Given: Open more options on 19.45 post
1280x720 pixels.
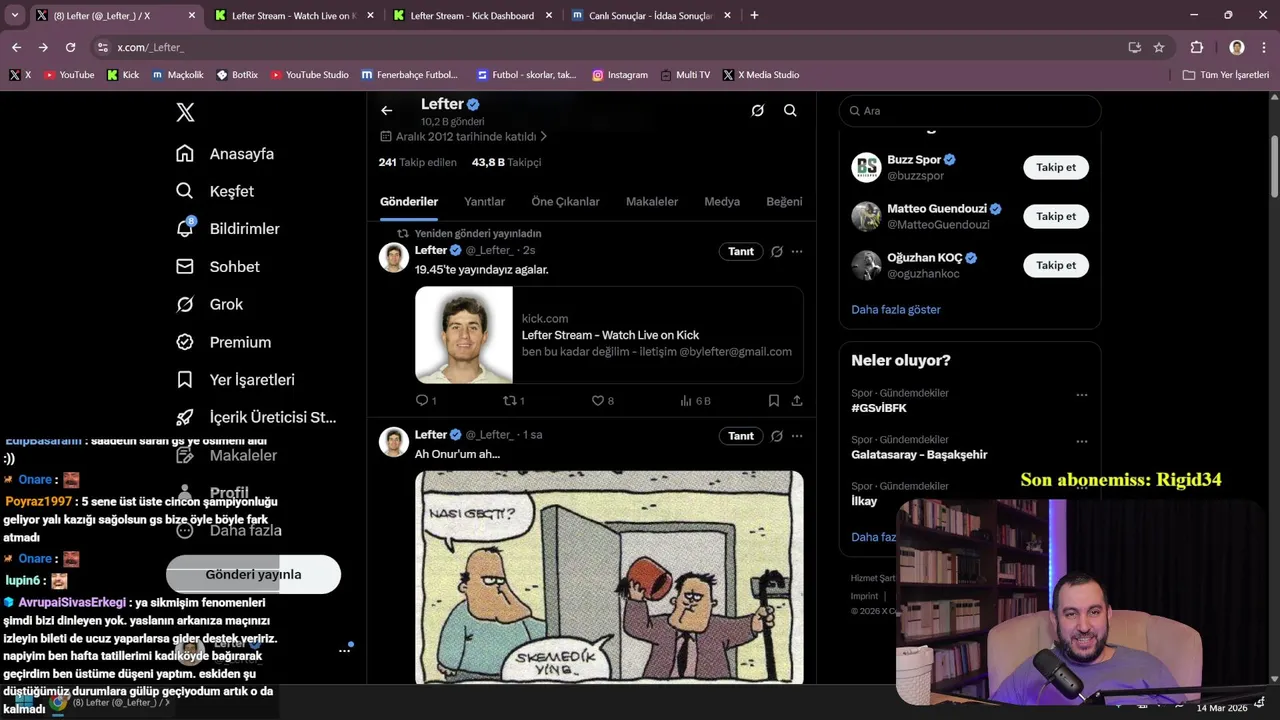Looking at the screenshot, I should coord(797,252).
